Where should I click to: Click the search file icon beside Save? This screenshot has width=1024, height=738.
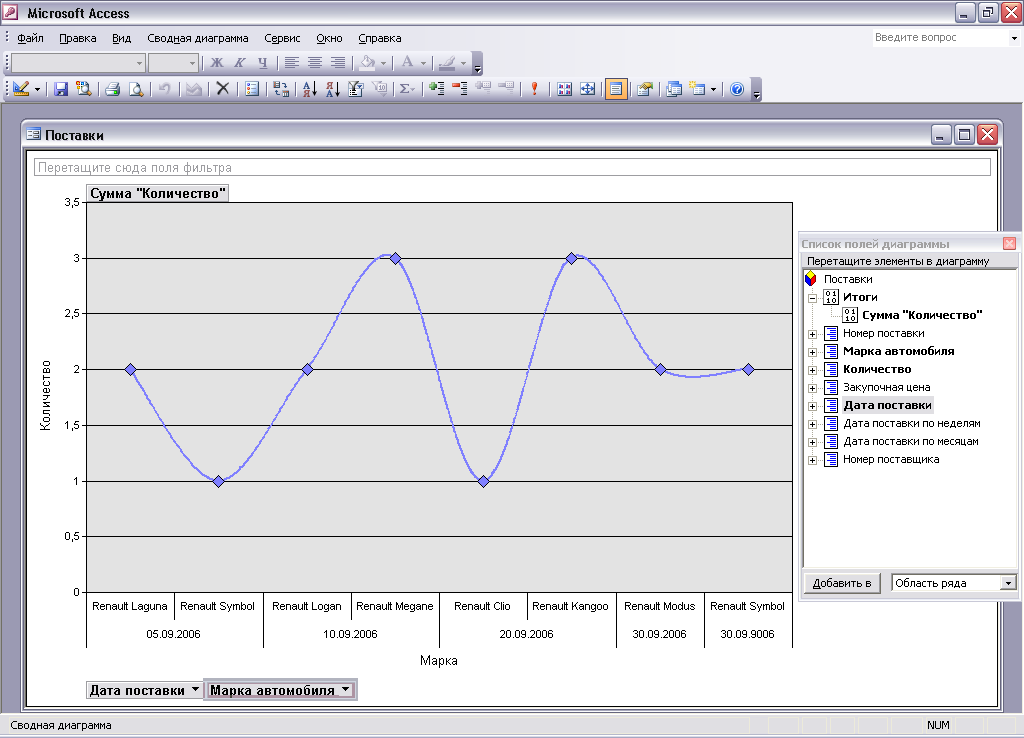tap(84, 89)
